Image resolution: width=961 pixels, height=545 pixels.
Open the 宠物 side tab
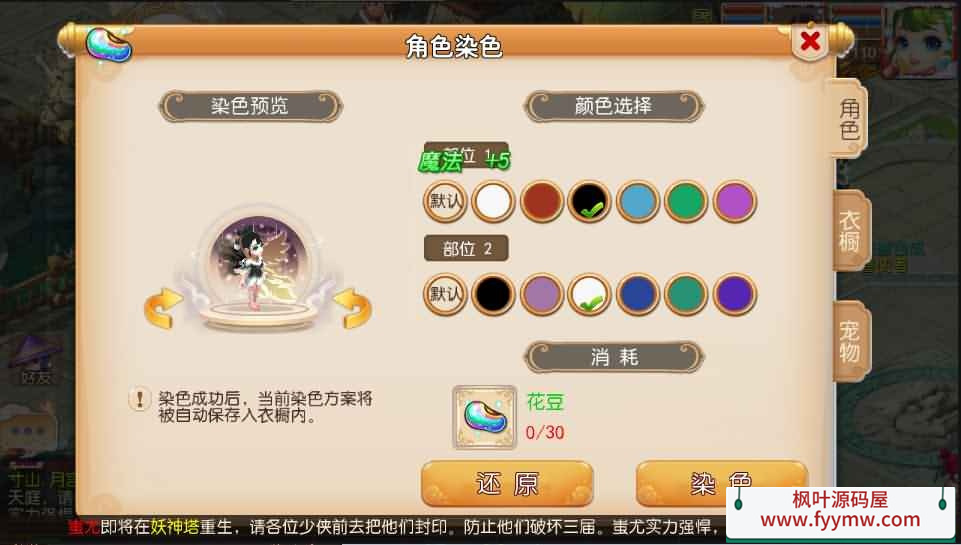pyautogui.click(x=851, y=342)
